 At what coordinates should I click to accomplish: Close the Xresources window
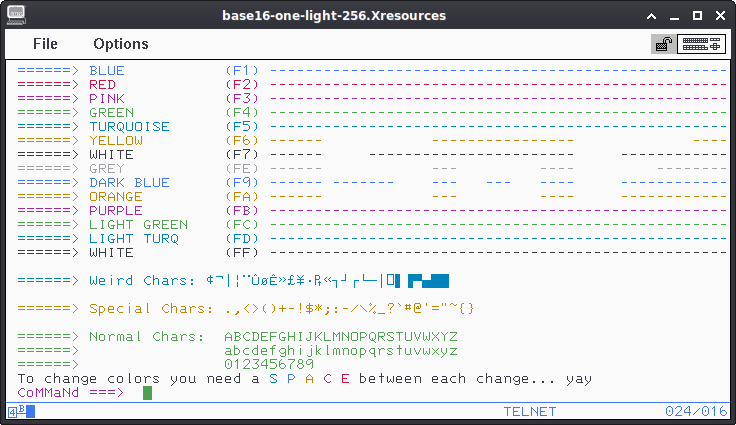point(721,15)
